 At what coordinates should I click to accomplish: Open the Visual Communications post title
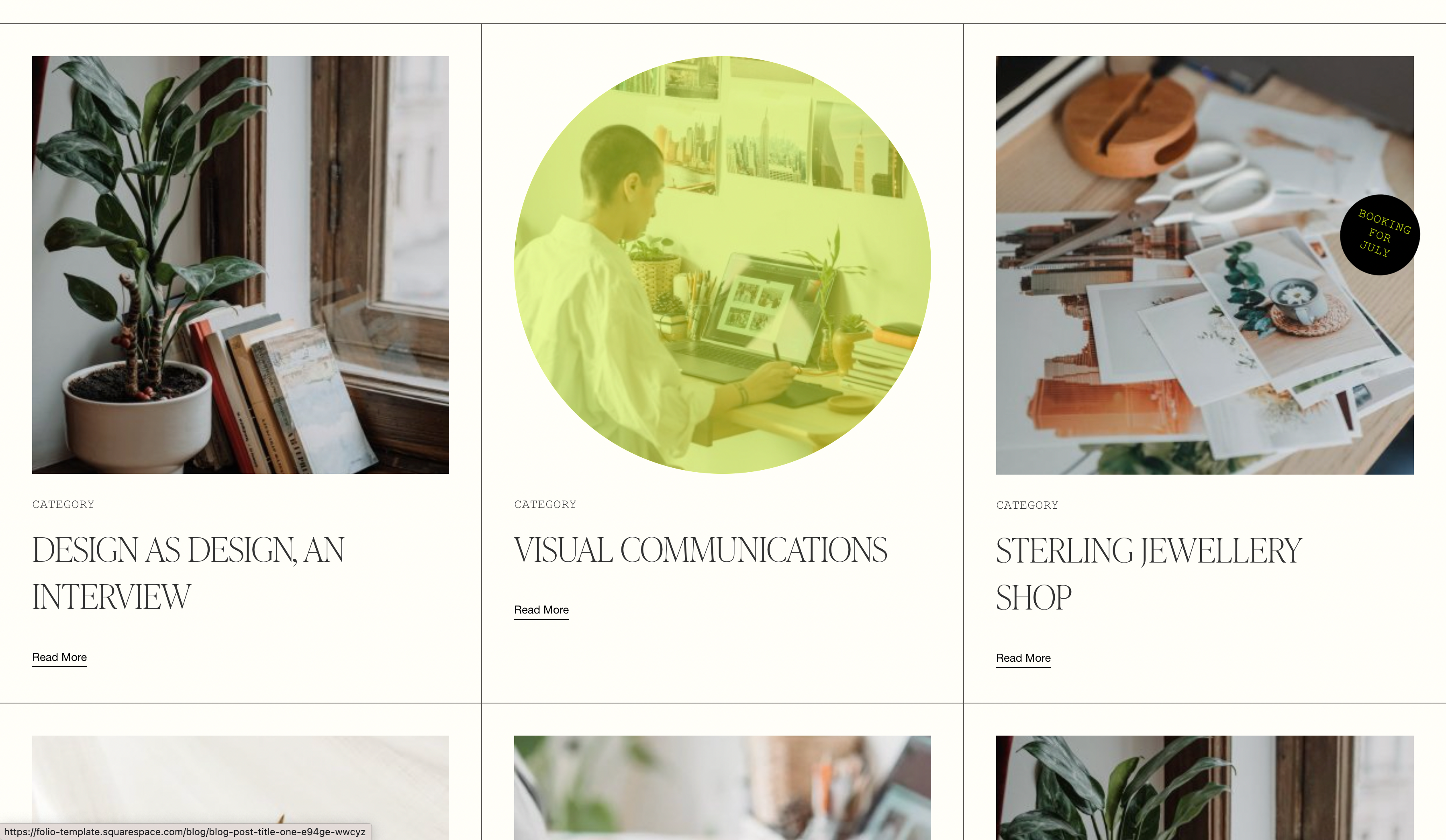pos(701,550)
